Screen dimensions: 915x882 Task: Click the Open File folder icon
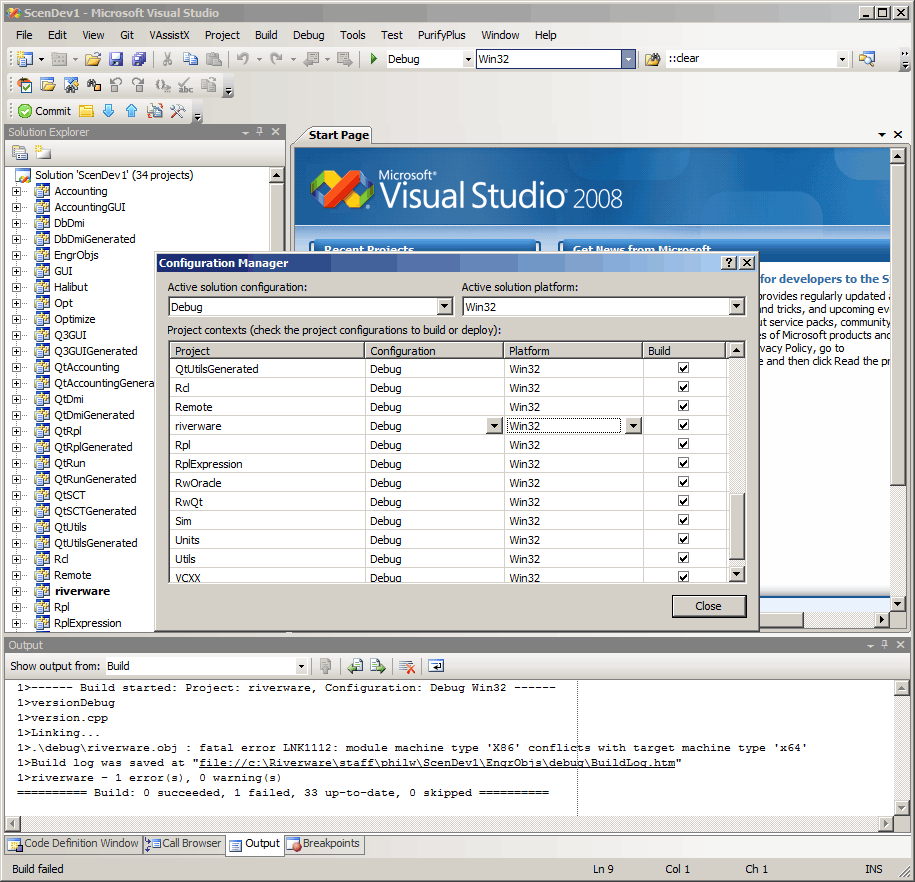[93, 59]
